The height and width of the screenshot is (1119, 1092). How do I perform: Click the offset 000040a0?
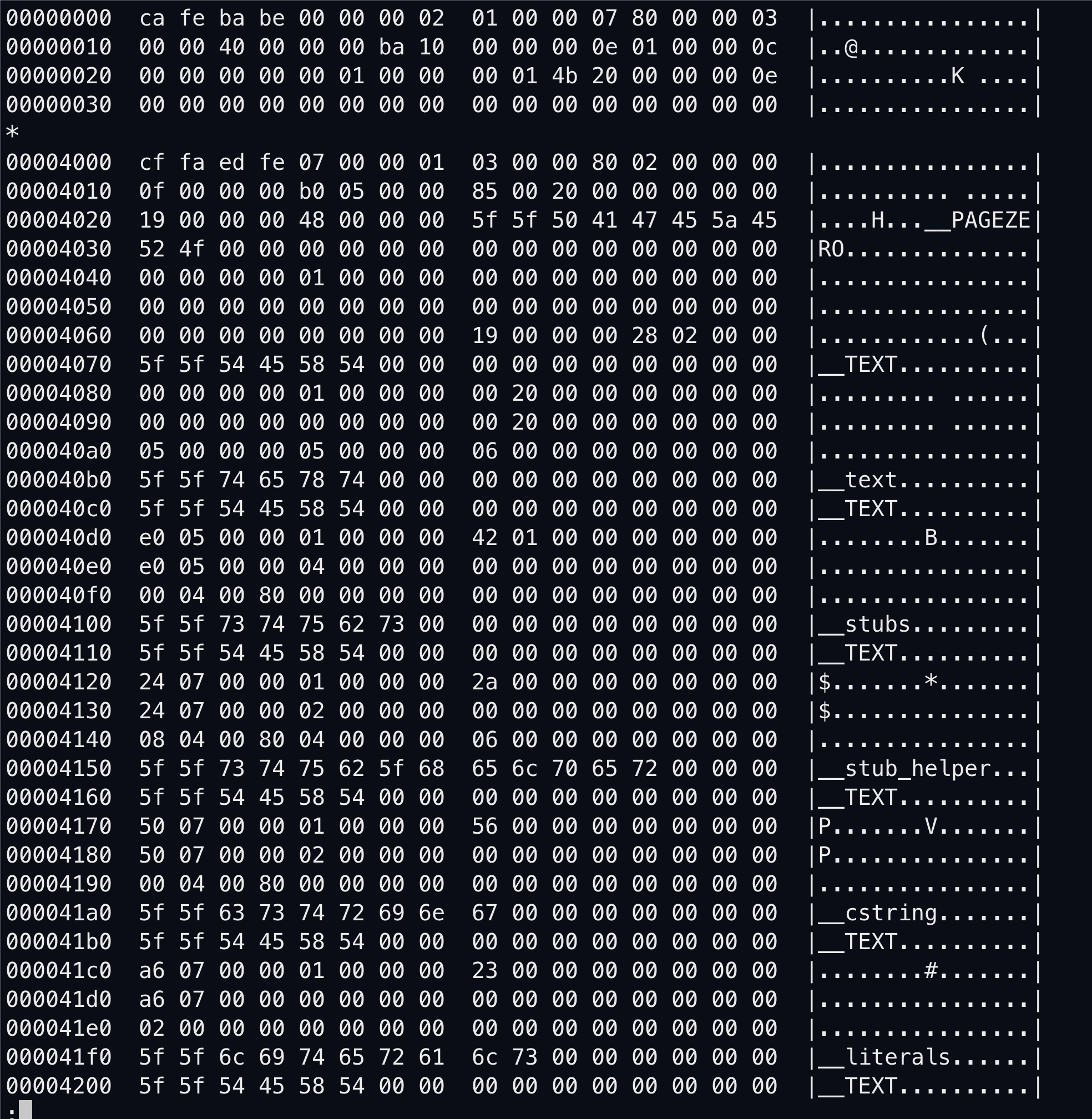[59, 451]
